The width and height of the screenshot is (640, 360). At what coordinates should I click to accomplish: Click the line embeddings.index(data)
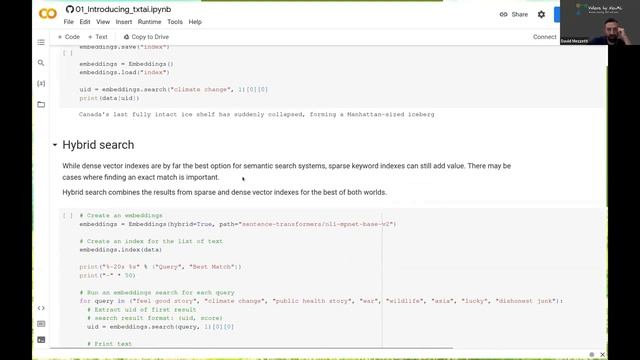click(120, 249)
